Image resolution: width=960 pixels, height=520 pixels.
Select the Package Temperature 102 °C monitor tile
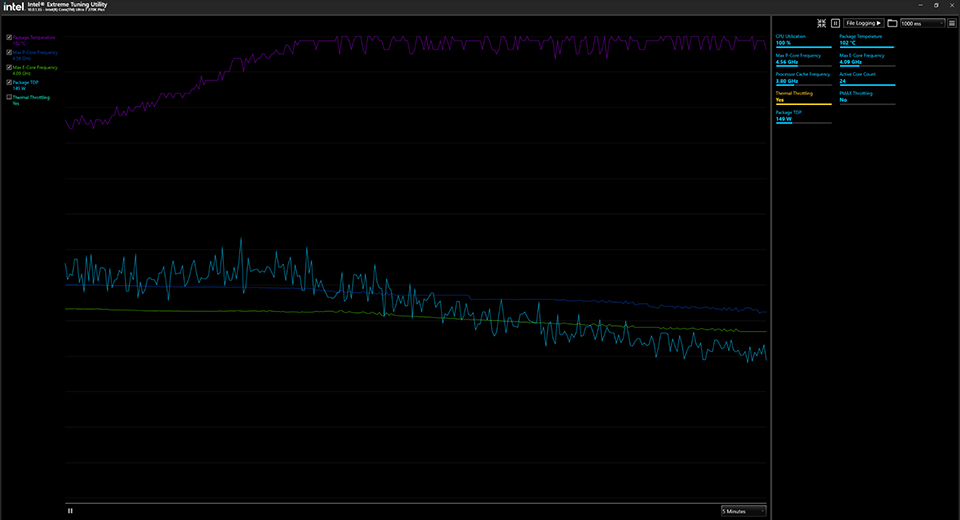pyautogui.click(x=867, y=40)
